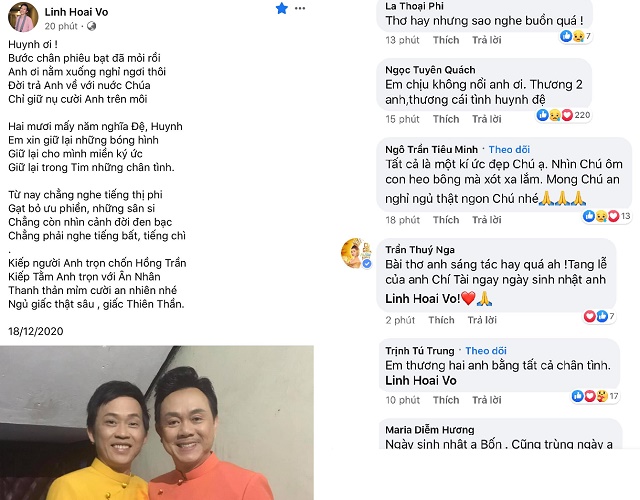
Task: Open Linh Hoai Vo author name link
Action: click(x=76, y=12)
